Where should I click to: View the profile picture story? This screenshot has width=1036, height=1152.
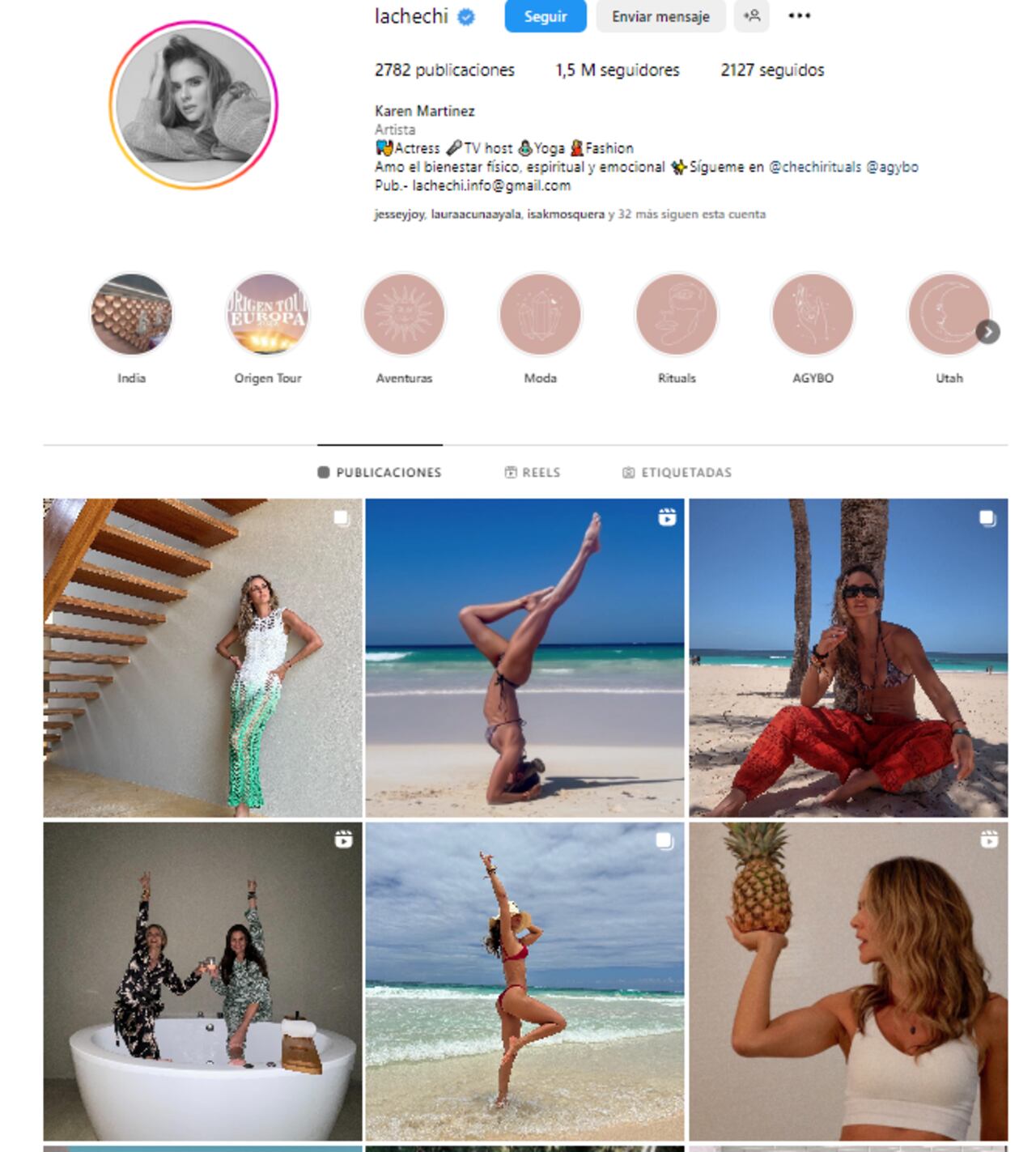(193, 105)
